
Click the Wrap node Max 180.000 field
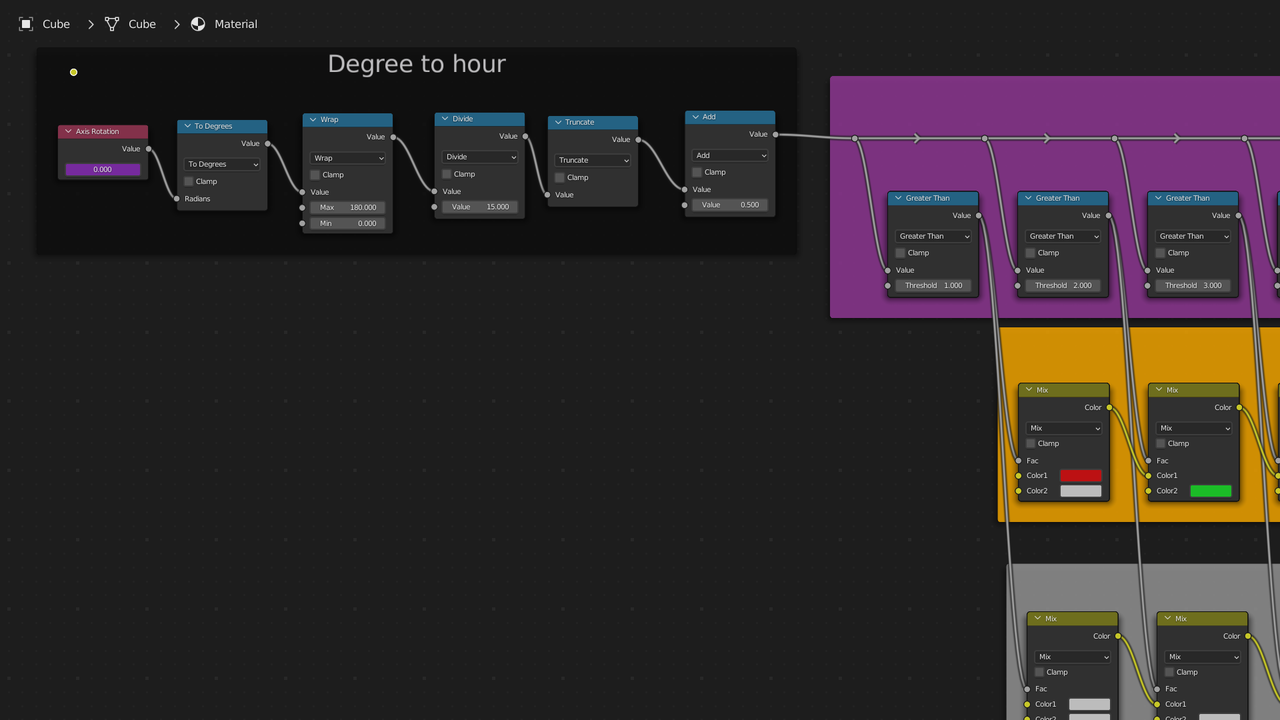tap(348, 207)
